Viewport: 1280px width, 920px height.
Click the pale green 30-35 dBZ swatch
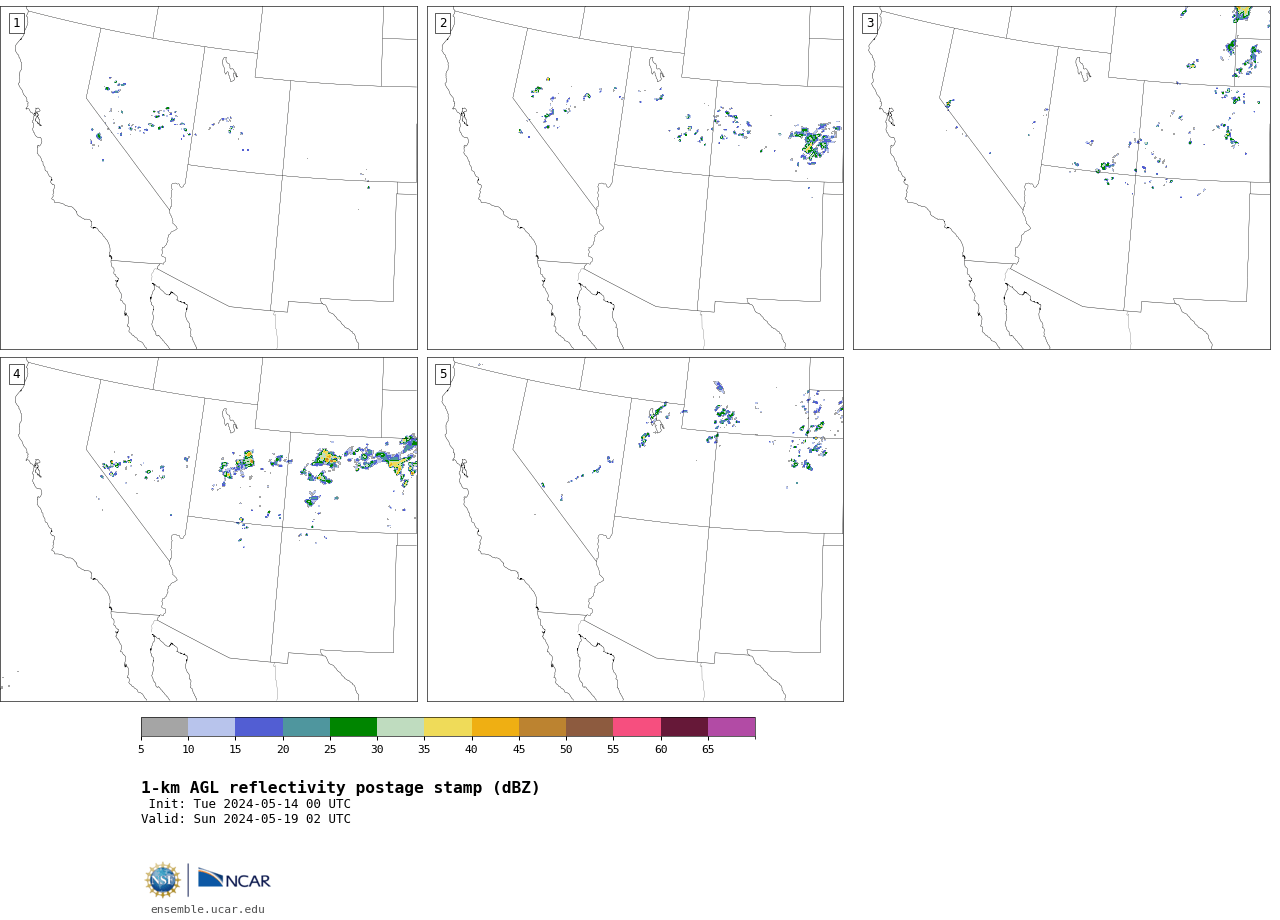401,727
